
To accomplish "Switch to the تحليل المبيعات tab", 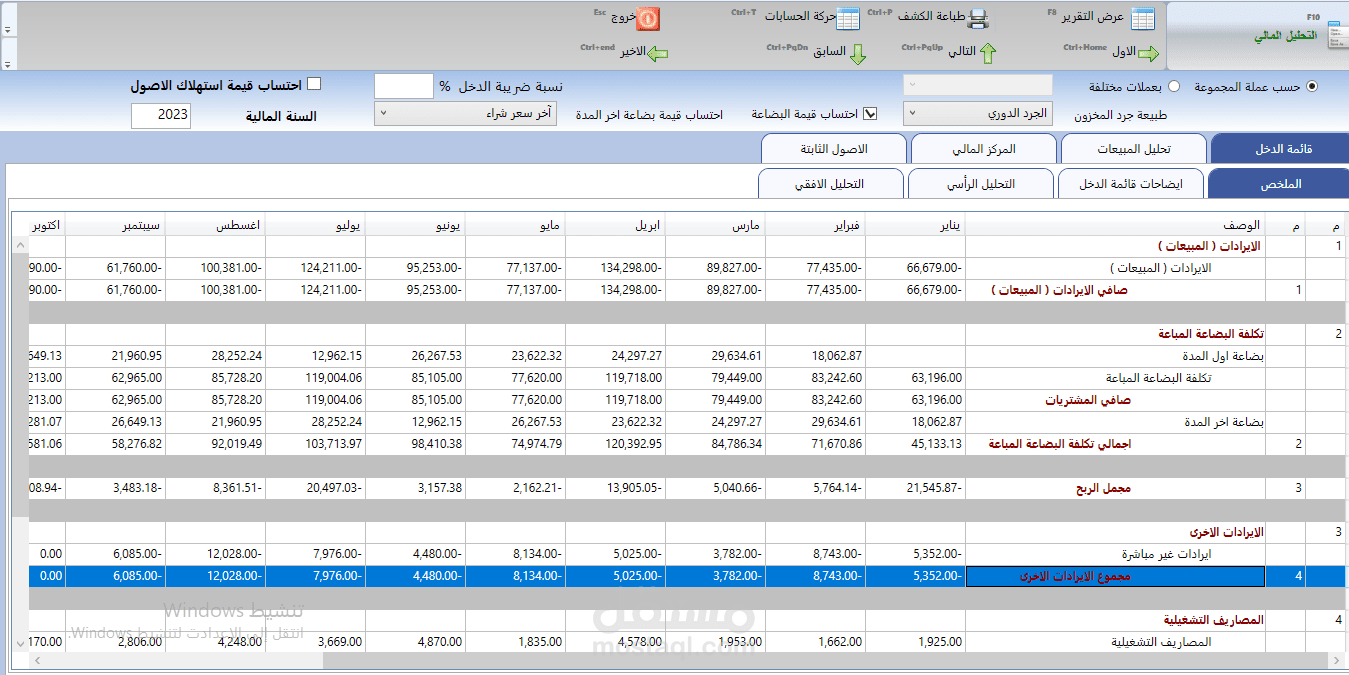I will tap(1131, 147).
